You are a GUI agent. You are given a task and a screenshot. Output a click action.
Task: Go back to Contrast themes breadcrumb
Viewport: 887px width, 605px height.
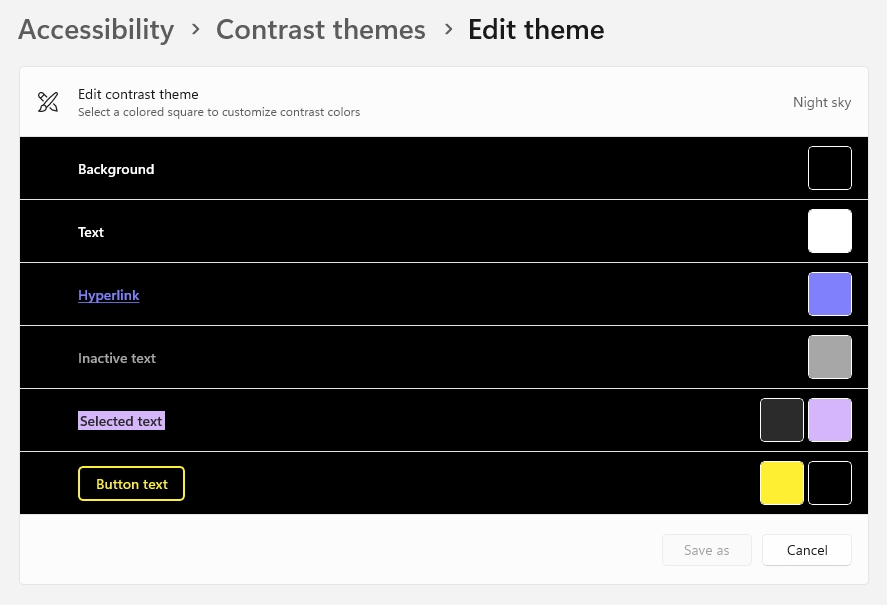click(320, 30)
